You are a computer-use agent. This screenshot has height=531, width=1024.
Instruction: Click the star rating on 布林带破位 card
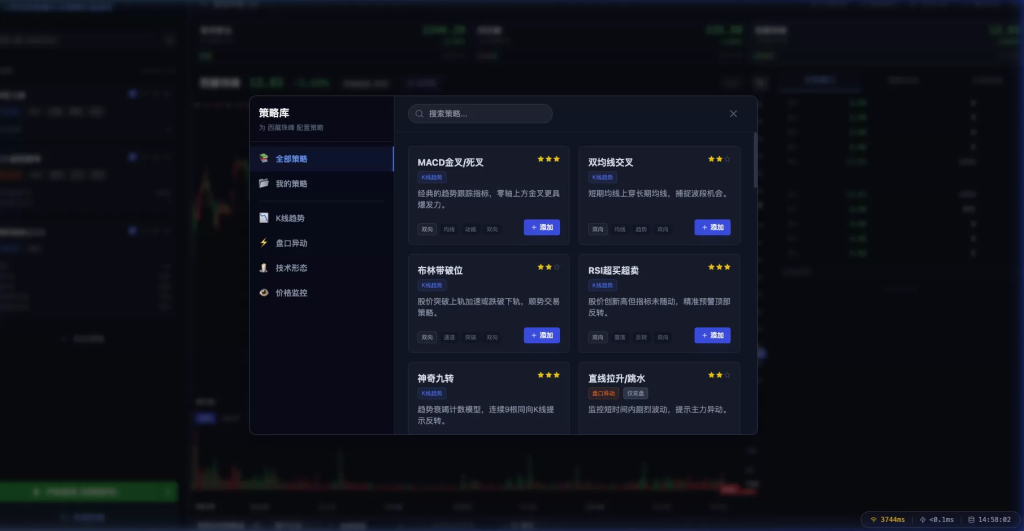tap(549, 267)
